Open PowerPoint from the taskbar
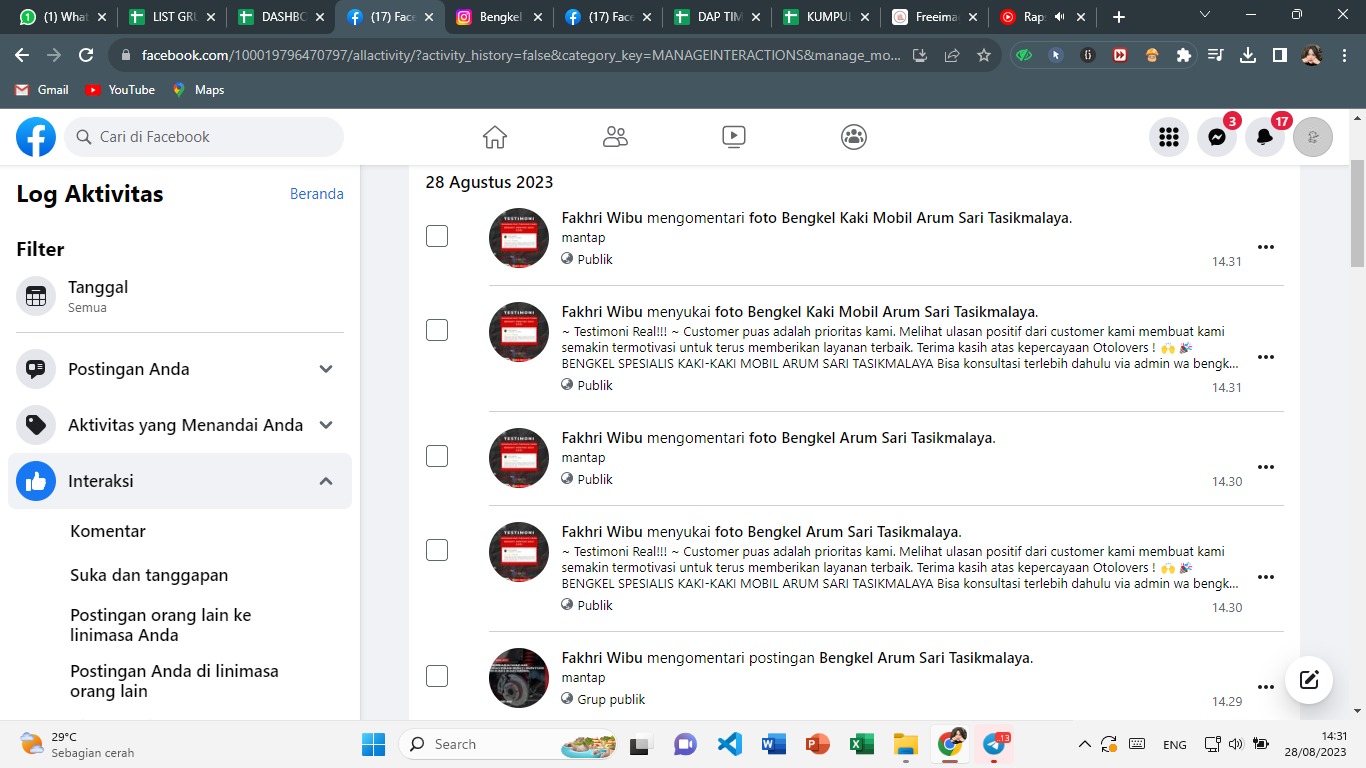Image resolution: width=1366 pixels, height=768 pixels. pos(818,744)
